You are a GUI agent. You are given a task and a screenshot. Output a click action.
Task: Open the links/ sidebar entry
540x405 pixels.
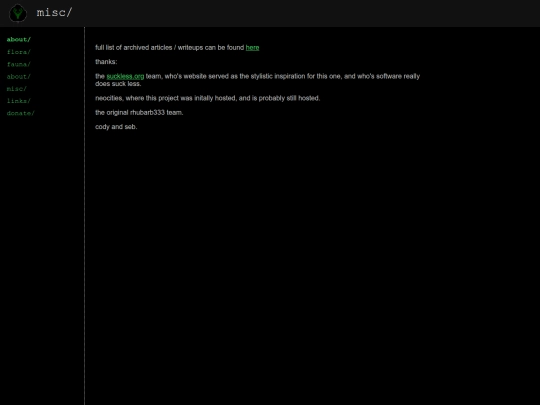tap(19, 101)
